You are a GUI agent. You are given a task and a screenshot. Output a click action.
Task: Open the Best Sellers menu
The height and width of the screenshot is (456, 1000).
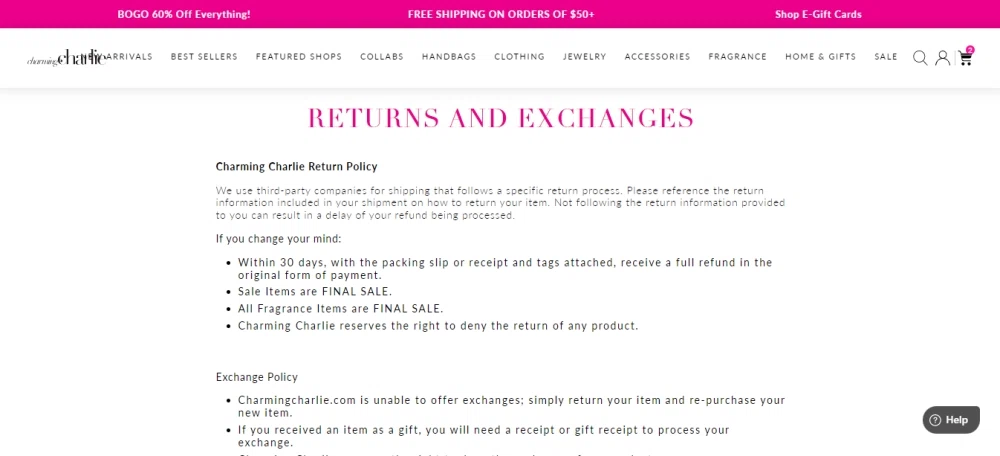(x=204, y=57)
